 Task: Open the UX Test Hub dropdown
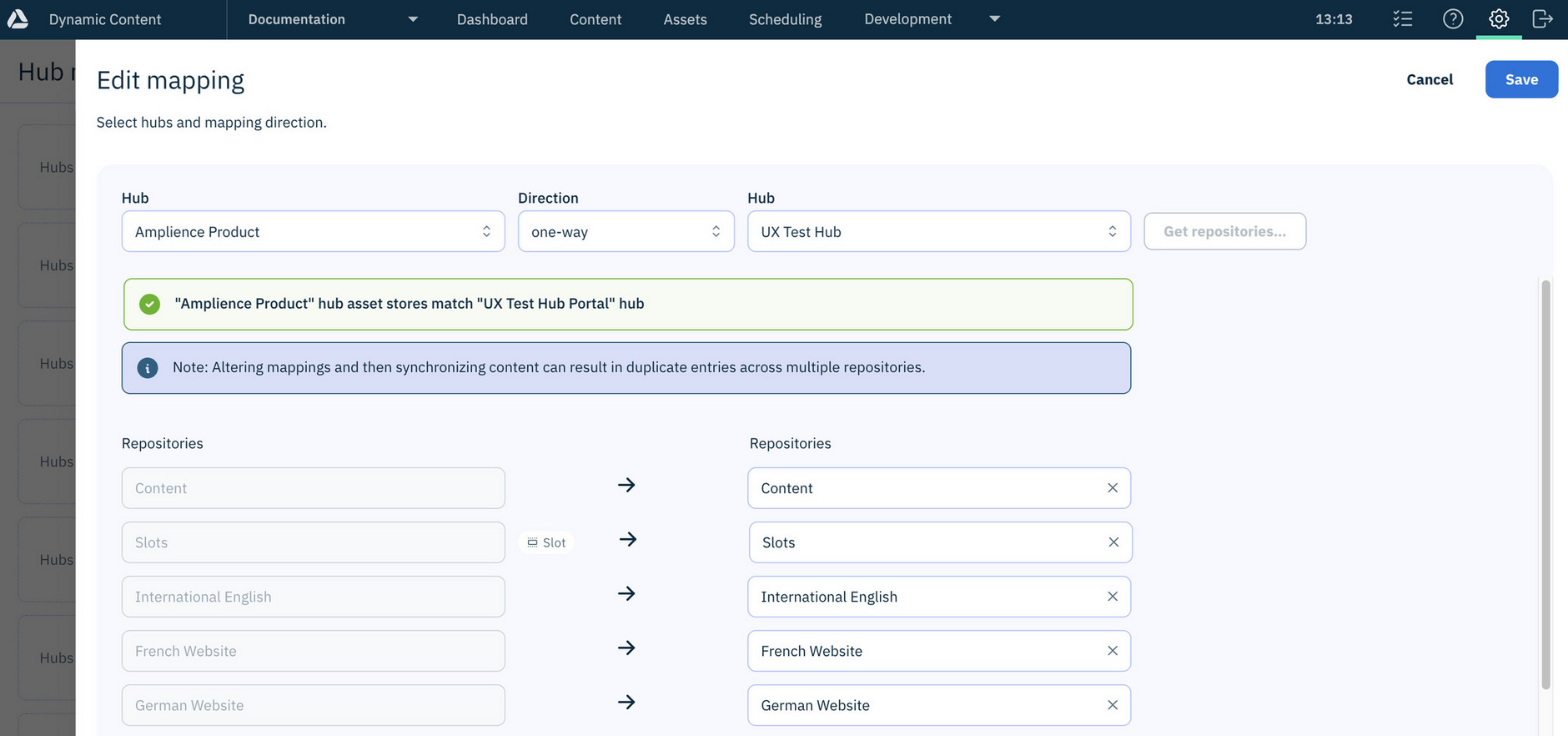(939, 231)
